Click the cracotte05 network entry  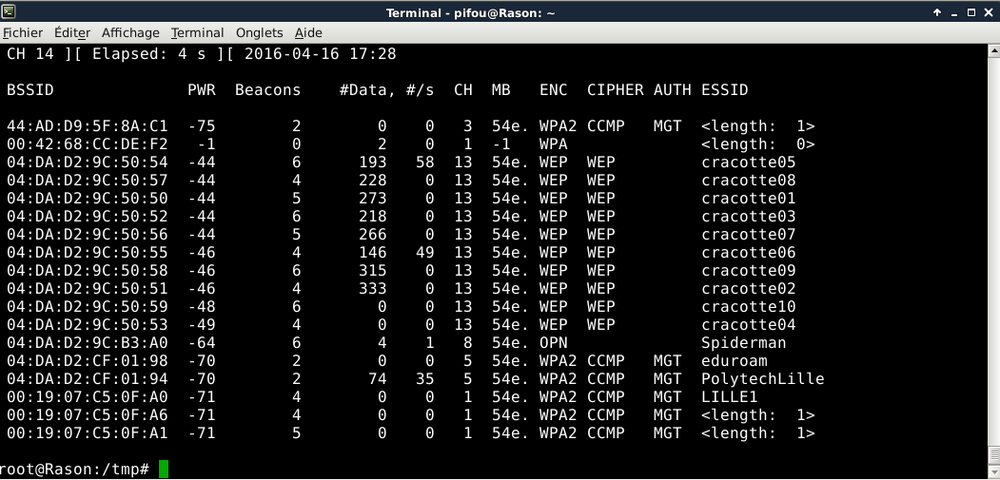click(x=749, y=162)
